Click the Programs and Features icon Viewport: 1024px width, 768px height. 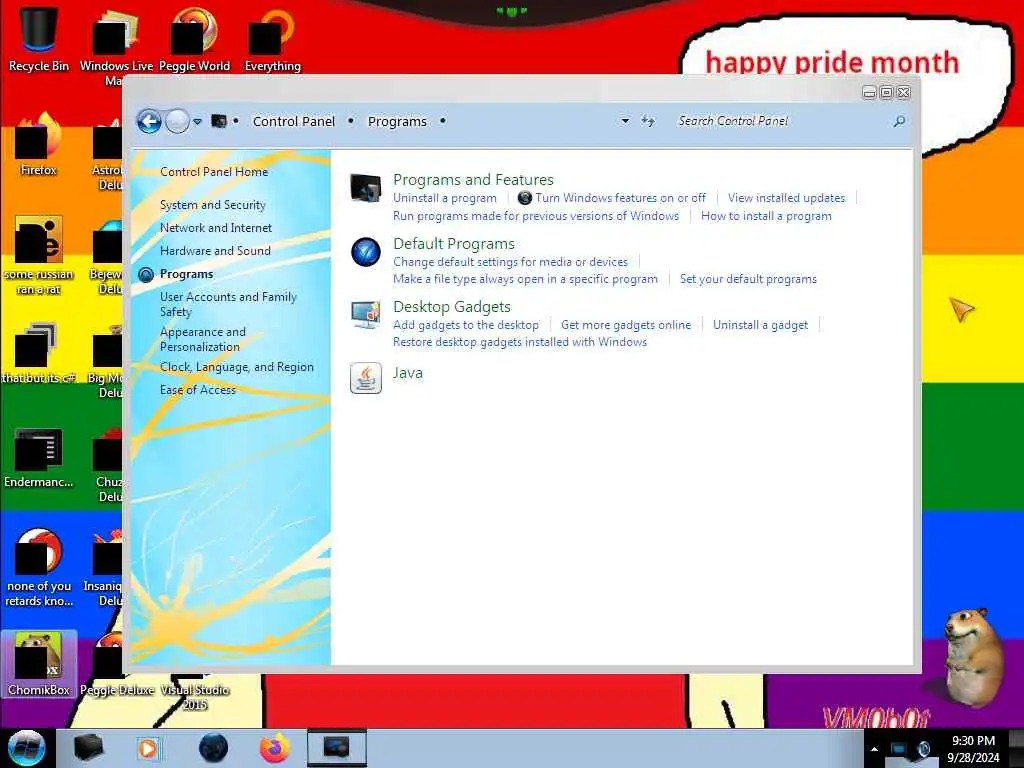366,188
